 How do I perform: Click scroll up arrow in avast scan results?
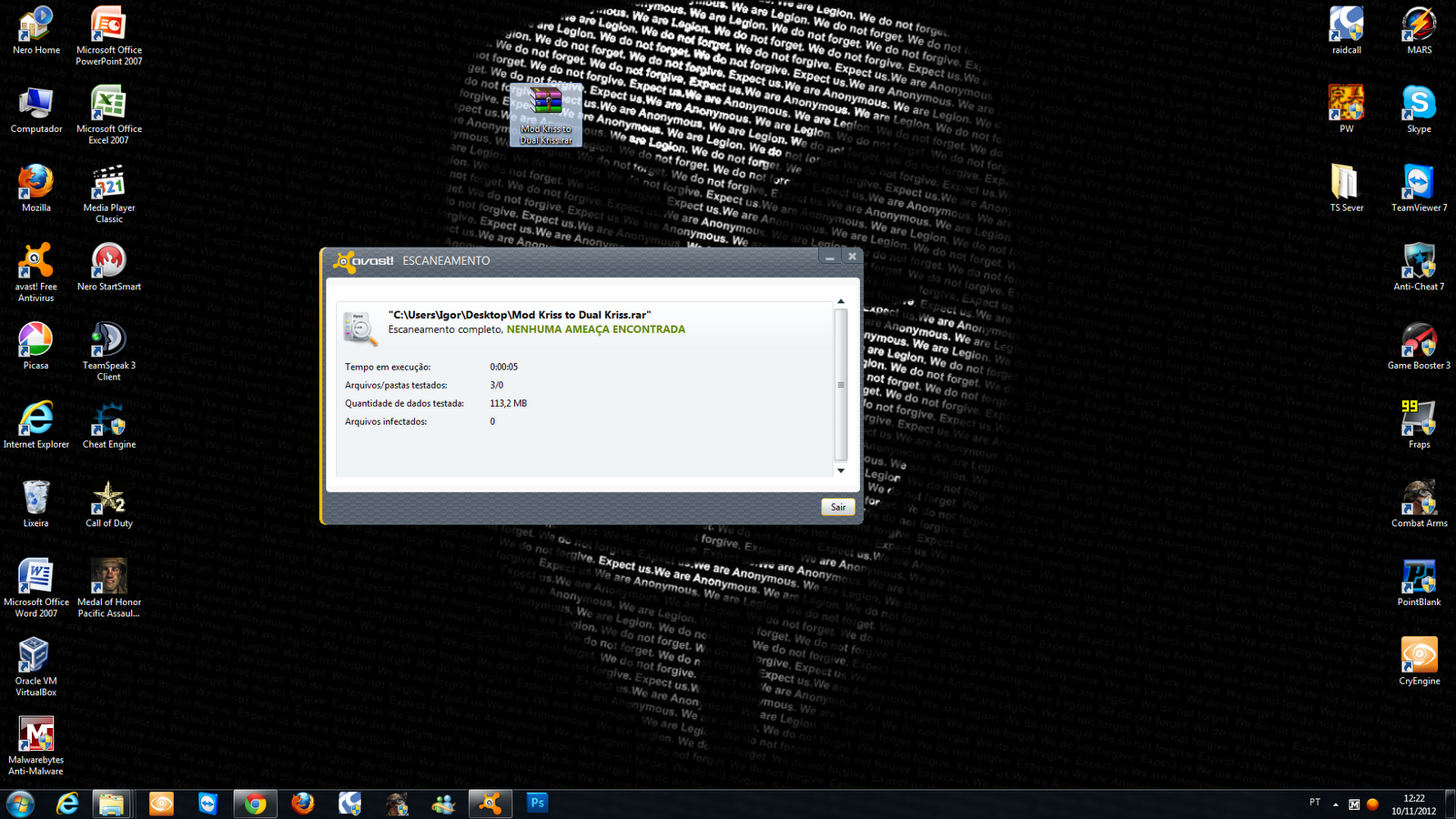(x=841, y=301)
